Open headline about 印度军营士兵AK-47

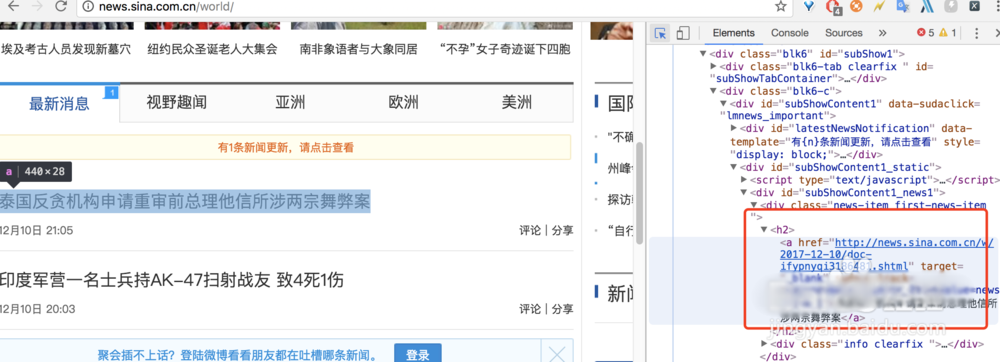click(172, 280)
